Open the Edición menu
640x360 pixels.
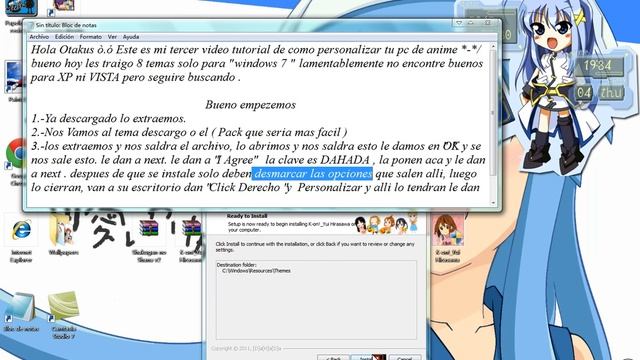64,37
